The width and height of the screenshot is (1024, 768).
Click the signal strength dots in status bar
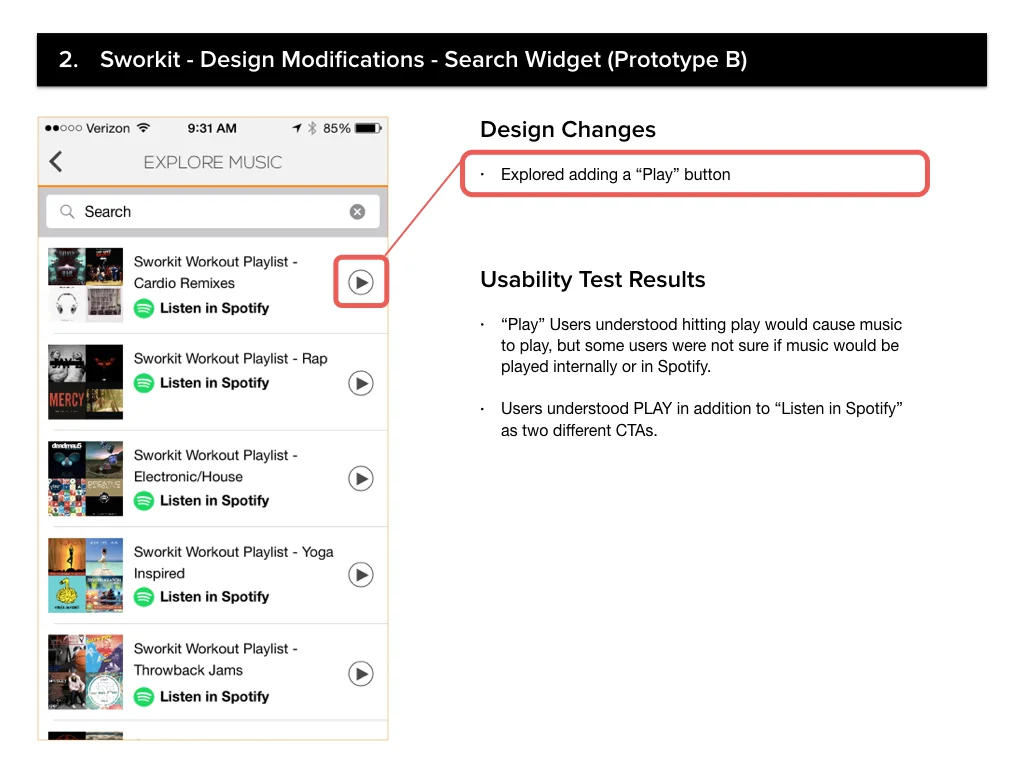(63, 128)
